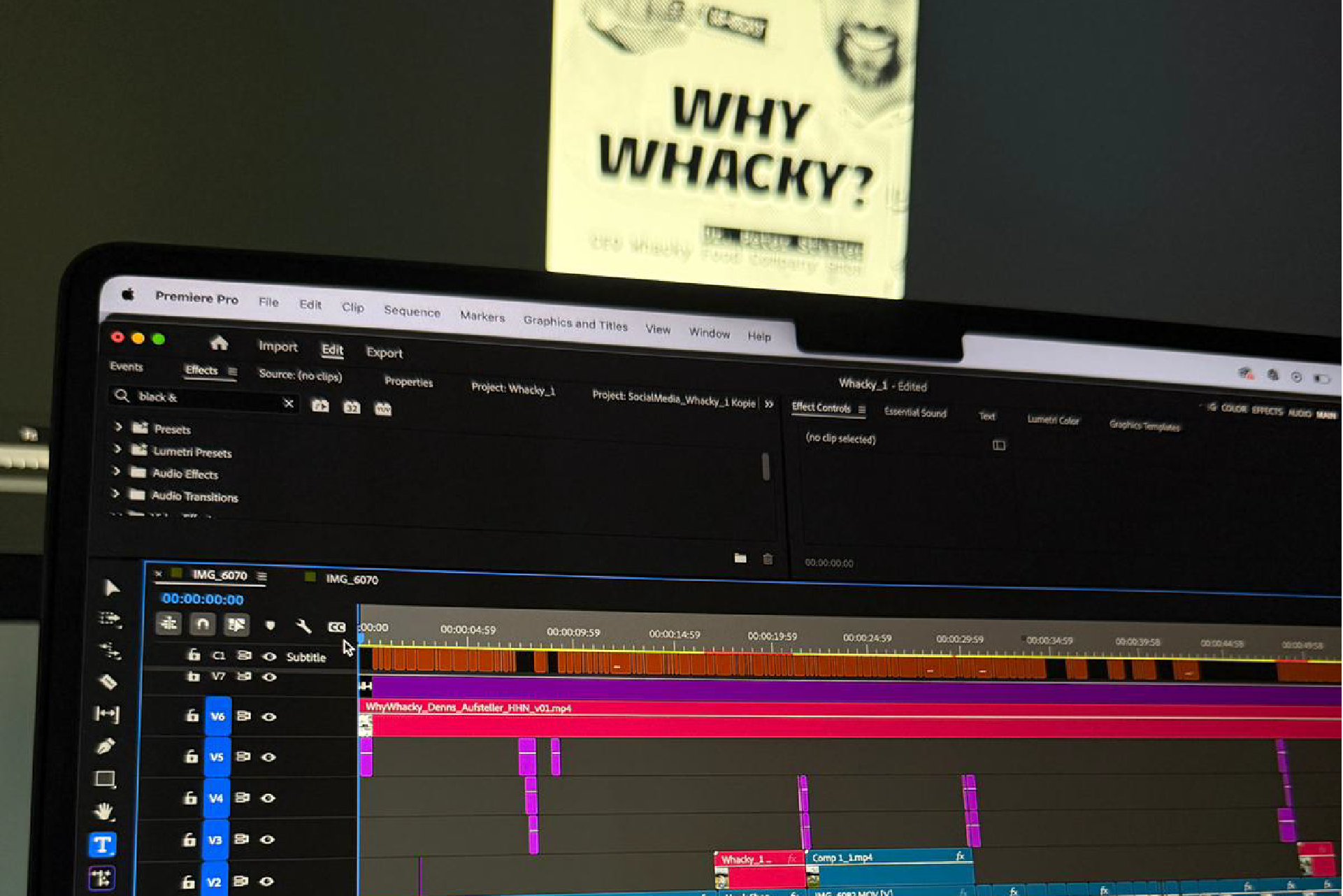Expand the Audio Transitions folder
Screen dimensions: 1343x896
coord(115,494)
